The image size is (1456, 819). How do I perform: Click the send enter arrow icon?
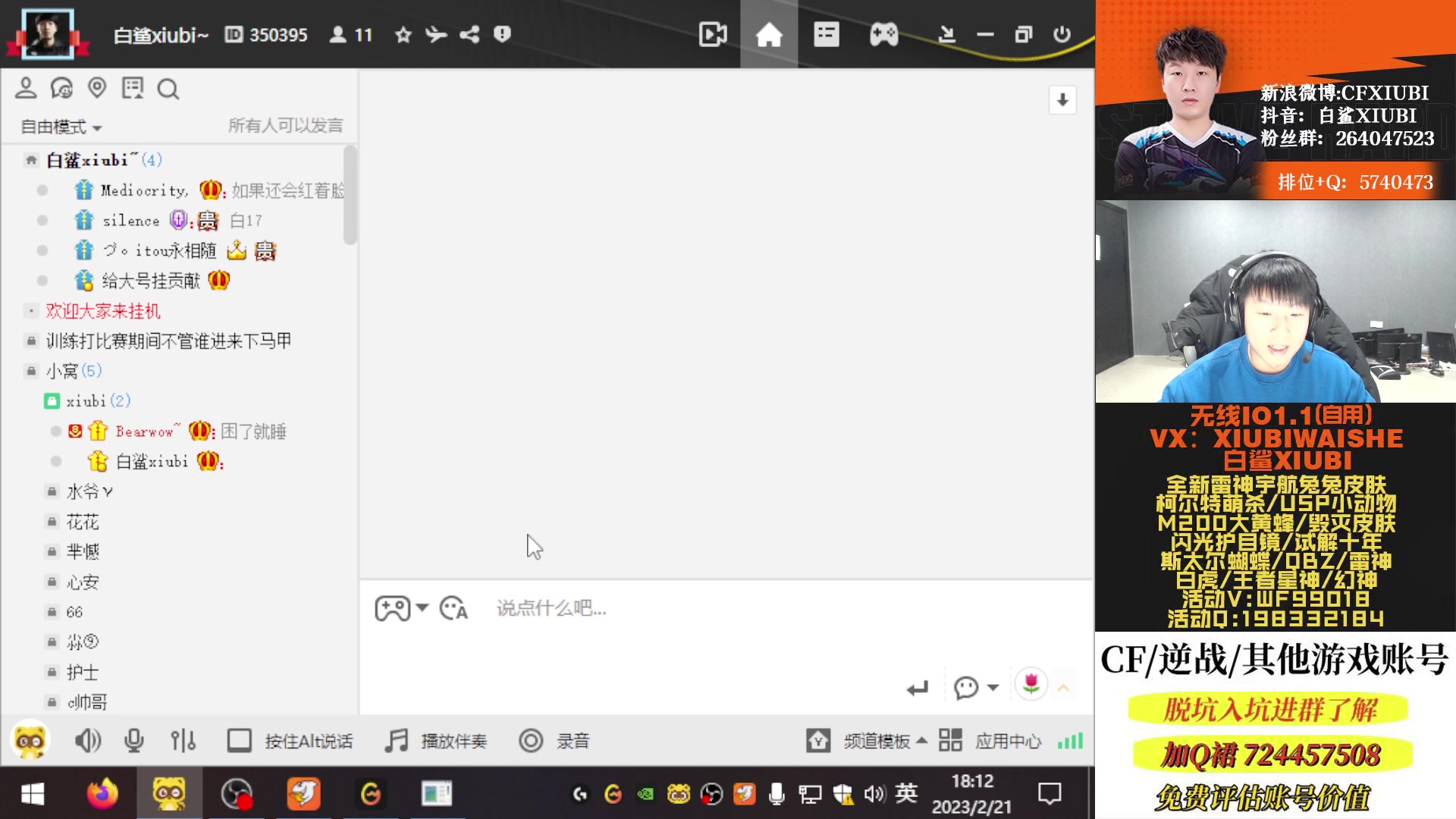click(917, 689)
